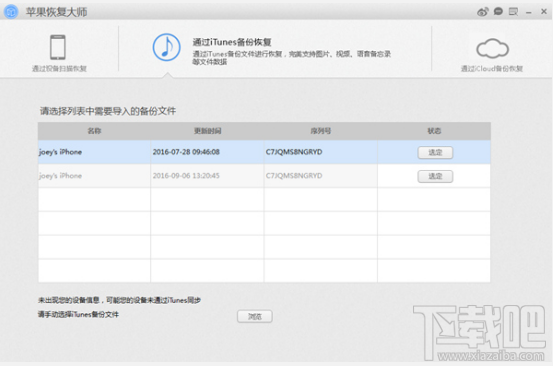Click the note about device not synced via iTunes
This screenshot has width=553, height=366.
click(x=119, y=300)
